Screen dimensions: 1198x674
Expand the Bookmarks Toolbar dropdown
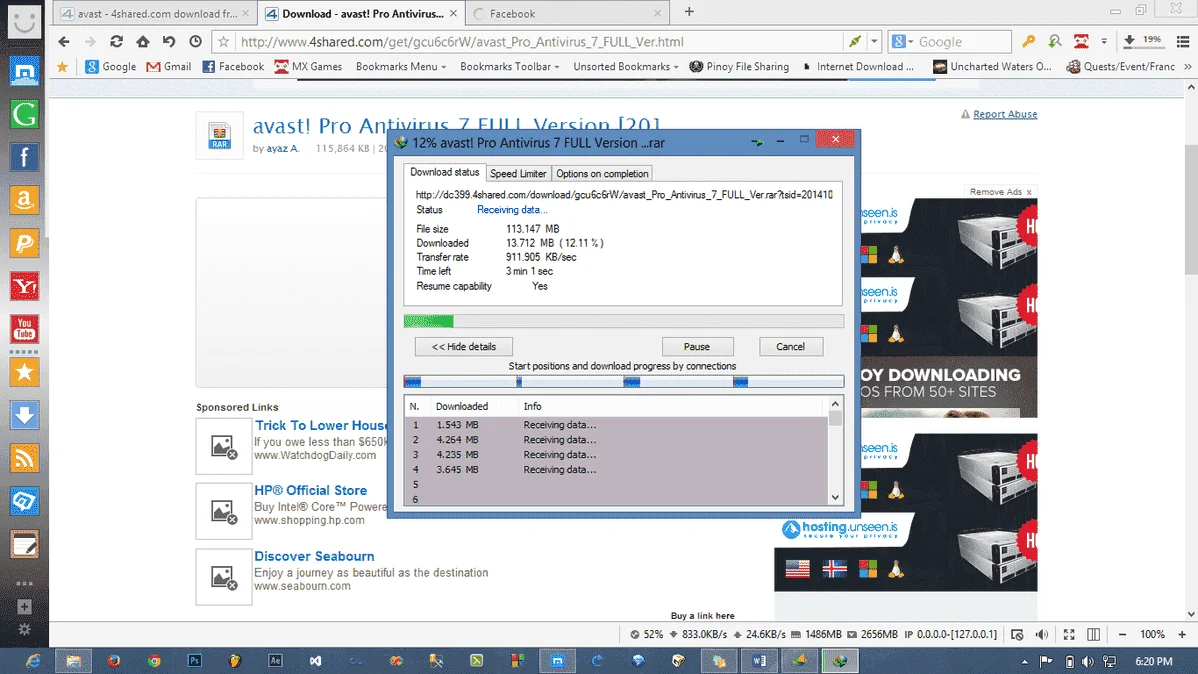coord(510,66)
